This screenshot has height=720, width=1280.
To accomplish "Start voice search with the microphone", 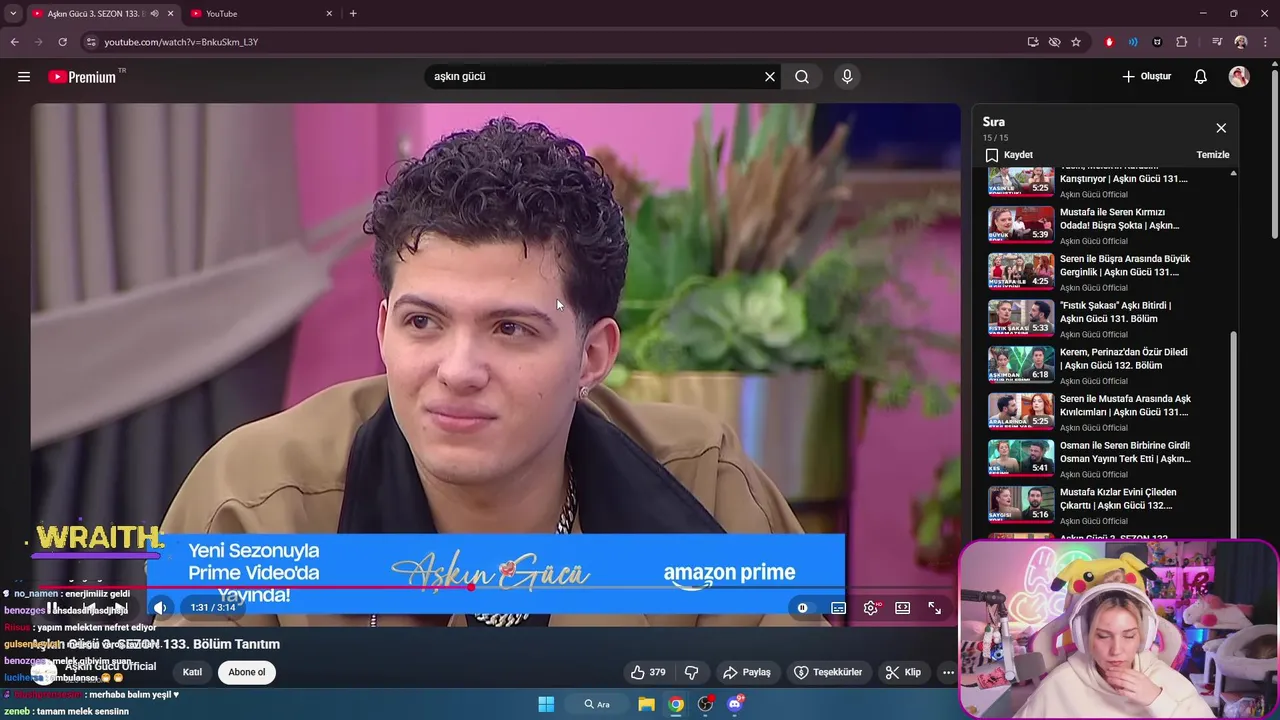I will 847,77.
